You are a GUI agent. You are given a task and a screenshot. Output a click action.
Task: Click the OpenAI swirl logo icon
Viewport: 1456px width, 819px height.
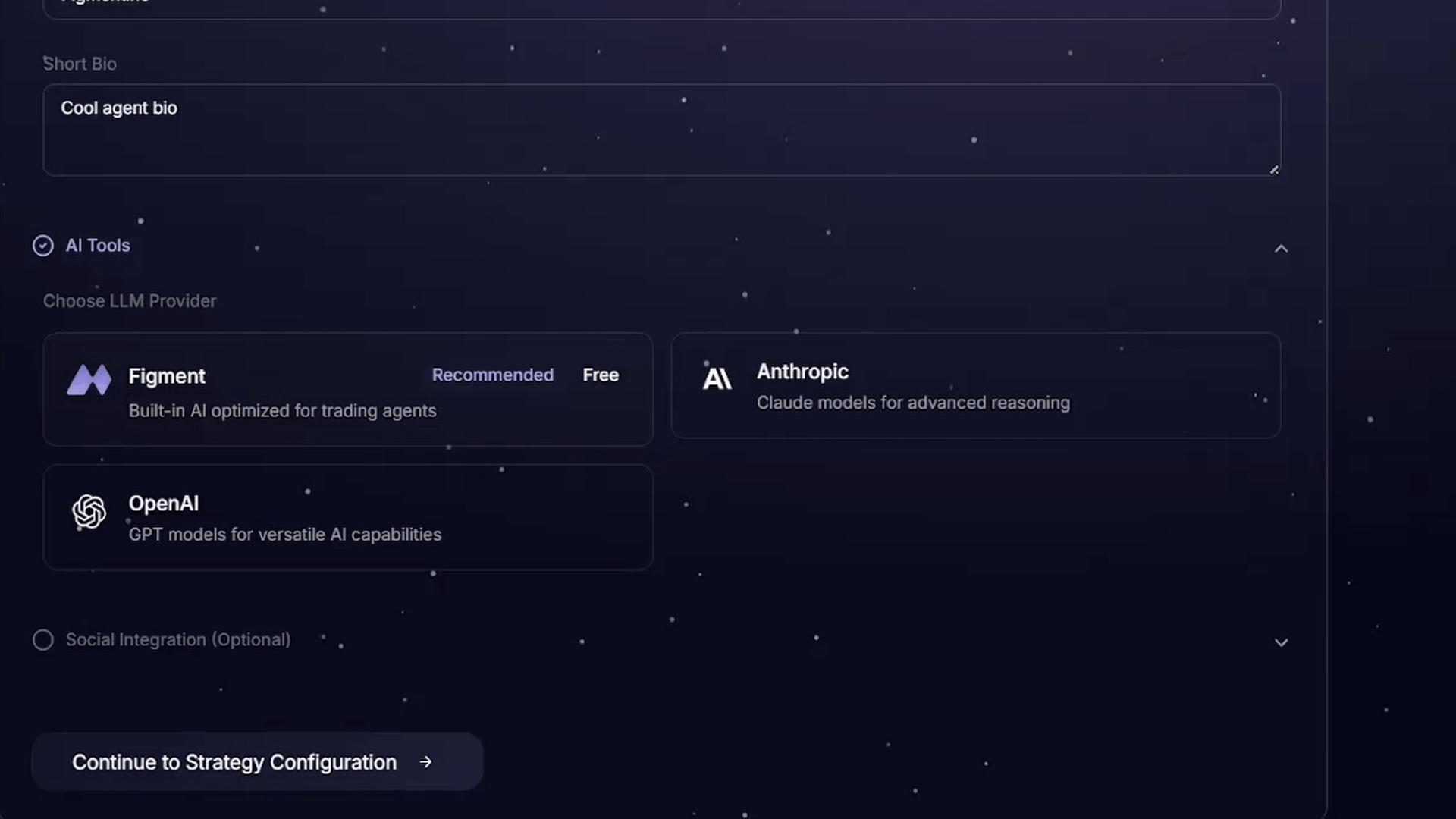(89, 512)
